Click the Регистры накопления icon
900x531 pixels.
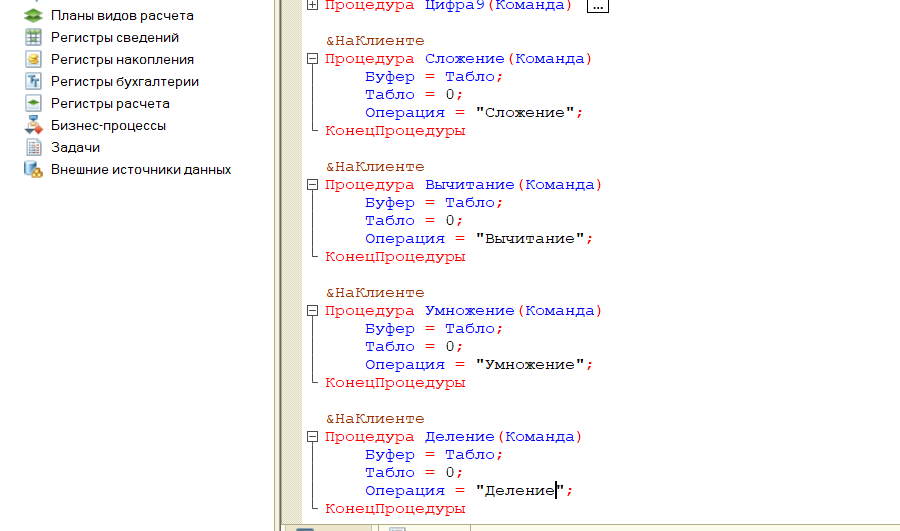click(x=33, y=59)
